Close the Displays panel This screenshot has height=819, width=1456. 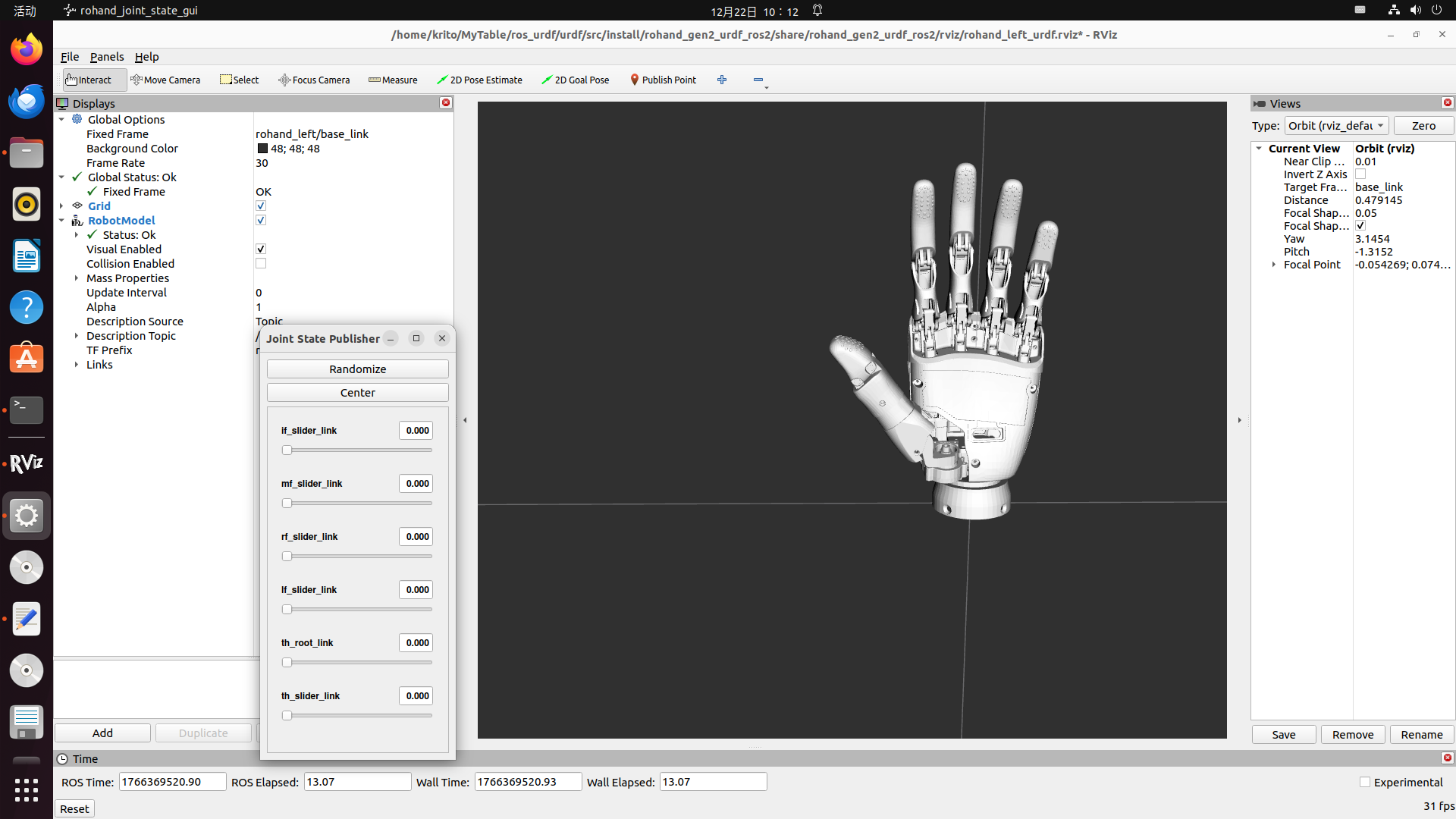(x=446, y=103)
